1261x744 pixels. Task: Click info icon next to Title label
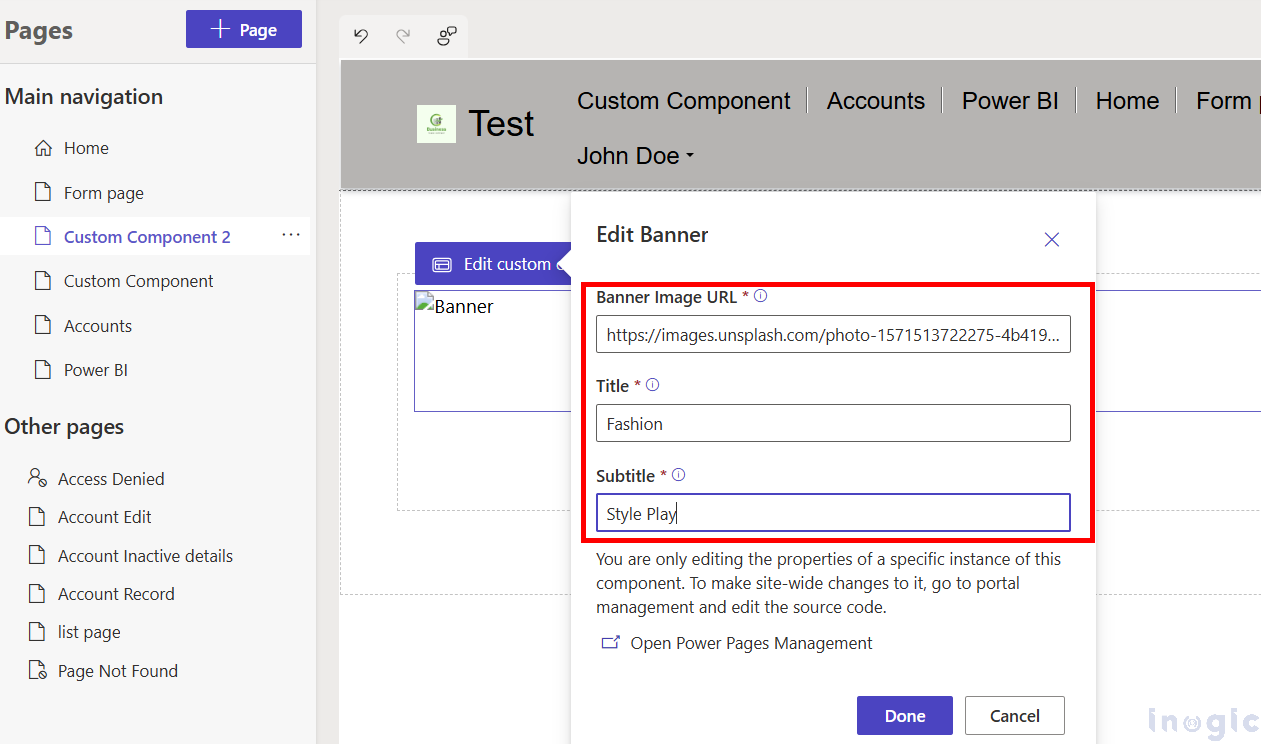(653, 385)
